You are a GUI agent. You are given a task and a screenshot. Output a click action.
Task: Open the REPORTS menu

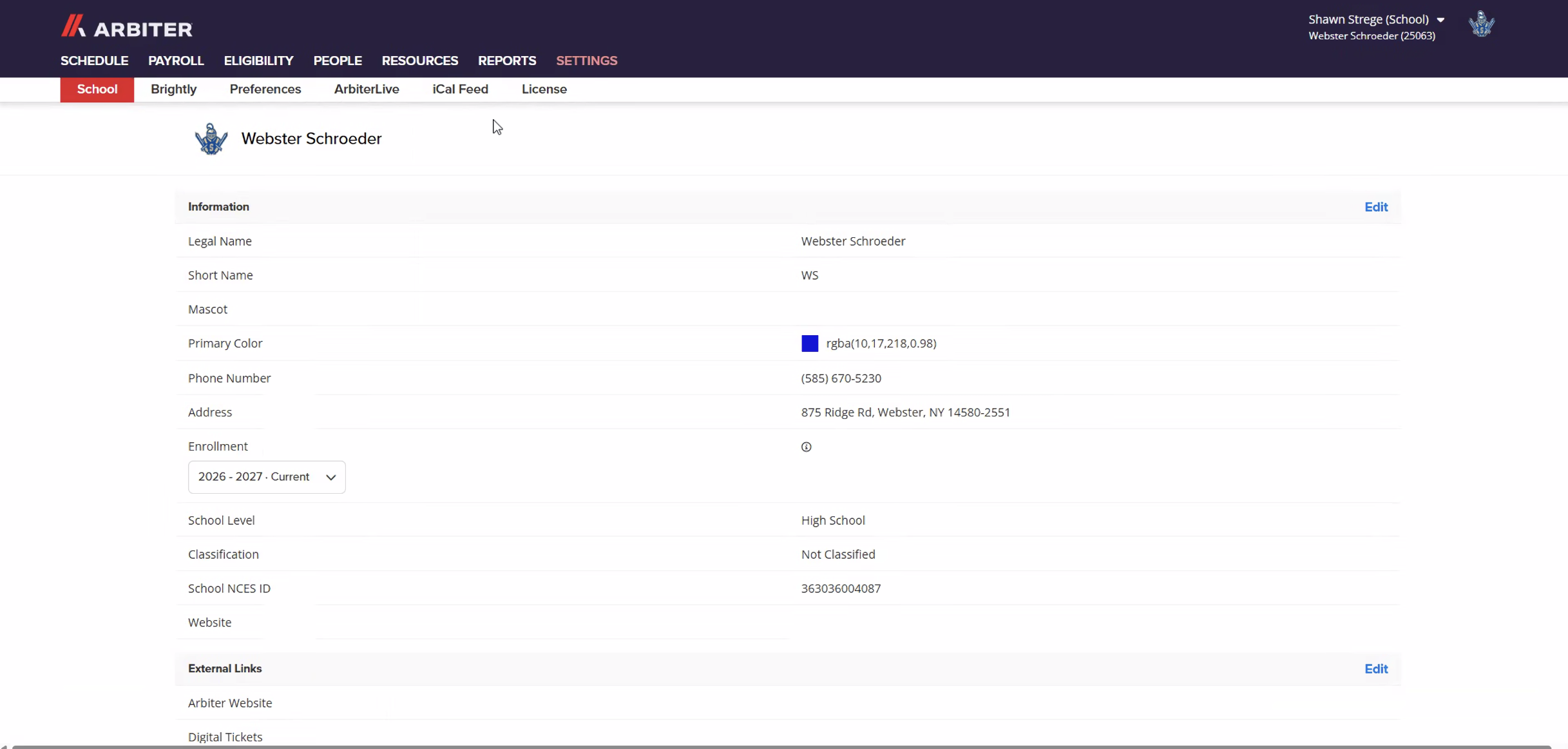(x=507, y=61)
